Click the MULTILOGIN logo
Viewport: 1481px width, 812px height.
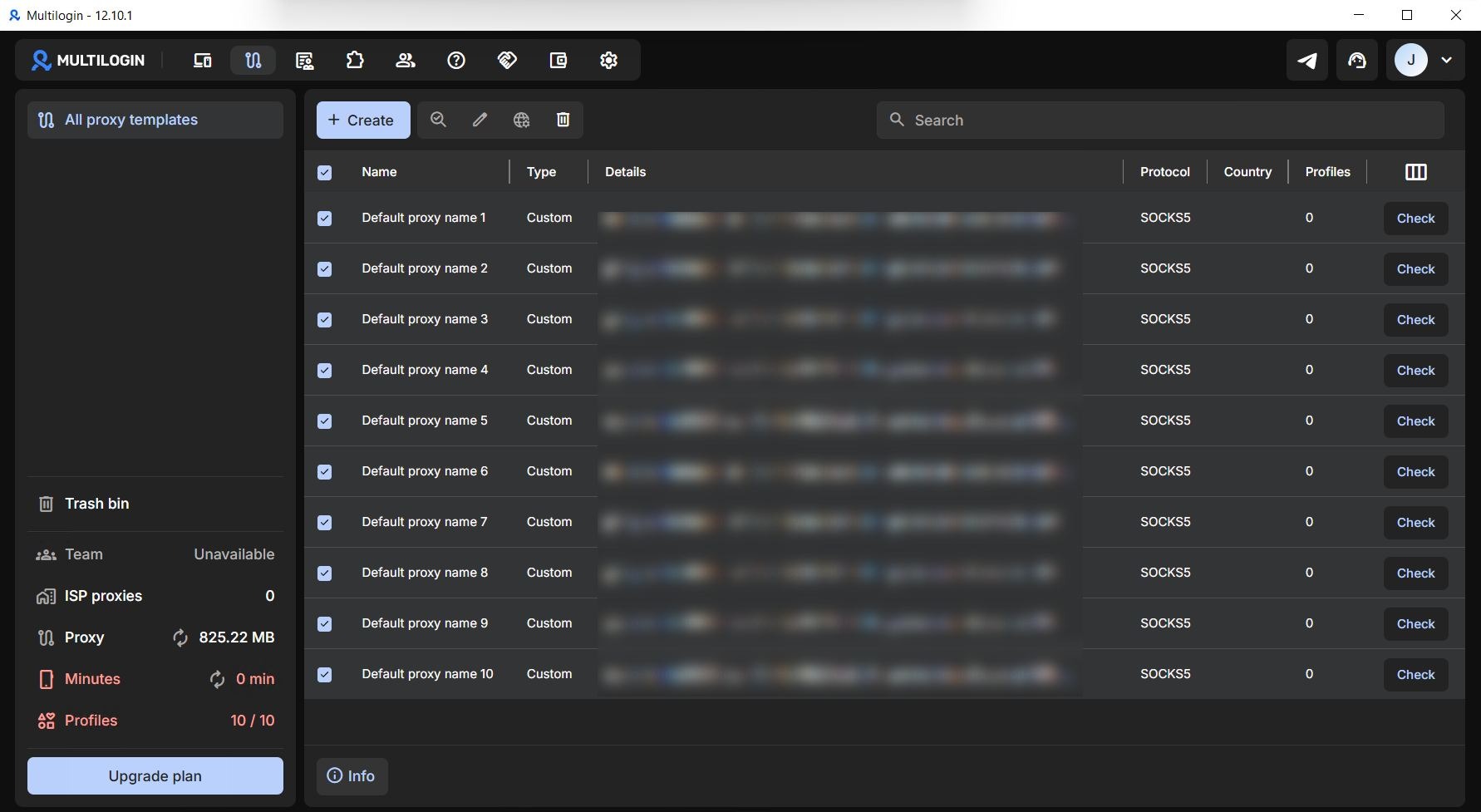pyautogui.click(x=88, y=60)
